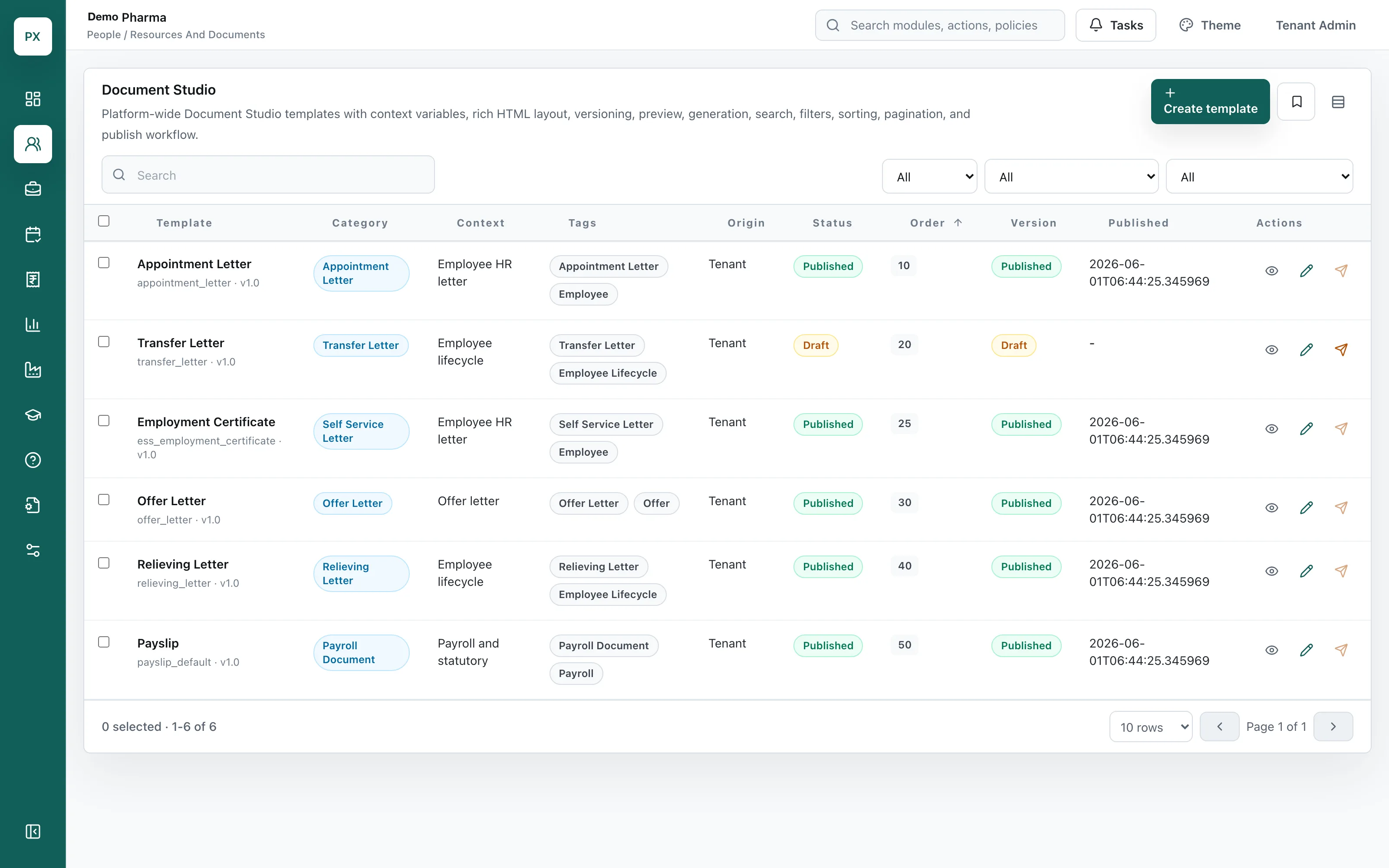
Task: Open the dashboard grid icon in sidebar
Action: pyautogui.click(x=33, y=99)
